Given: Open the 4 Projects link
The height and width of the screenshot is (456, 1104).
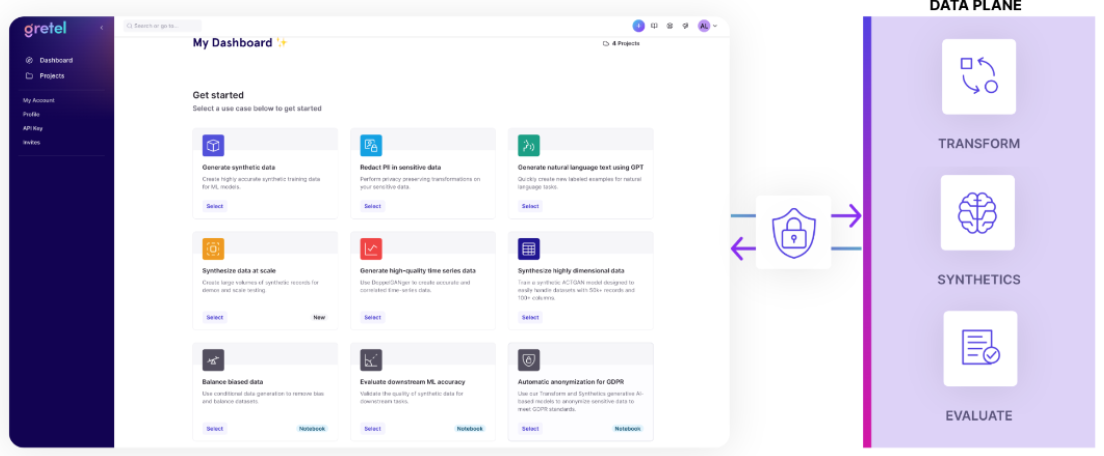Looking at the screenshot, I should [621, 44].
